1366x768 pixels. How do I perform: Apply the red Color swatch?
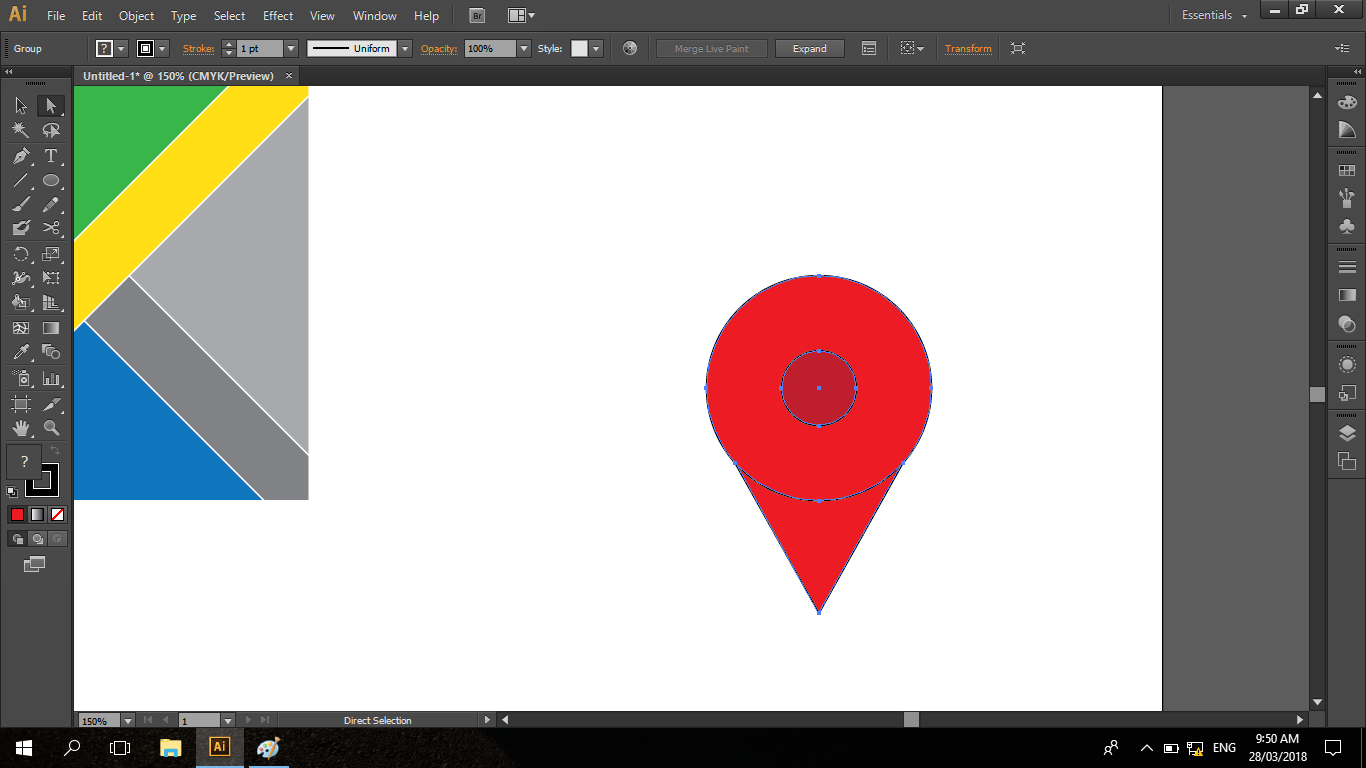coord(17,515)
